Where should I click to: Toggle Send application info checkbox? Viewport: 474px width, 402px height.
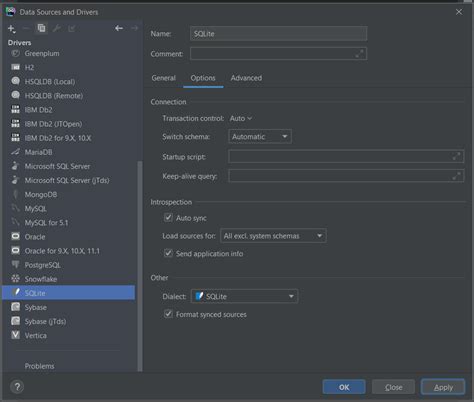168,253
